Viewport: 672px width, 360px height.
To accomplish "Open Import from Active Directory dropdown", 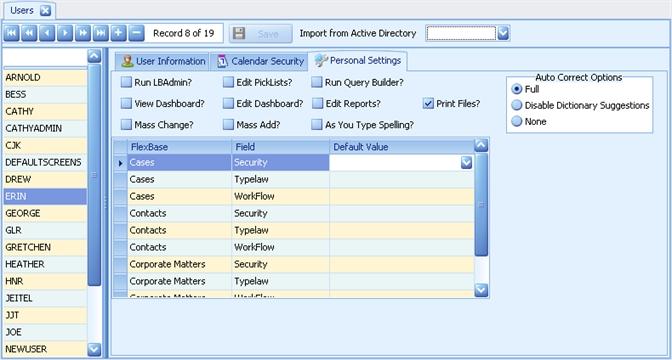I will click(504, 33).
